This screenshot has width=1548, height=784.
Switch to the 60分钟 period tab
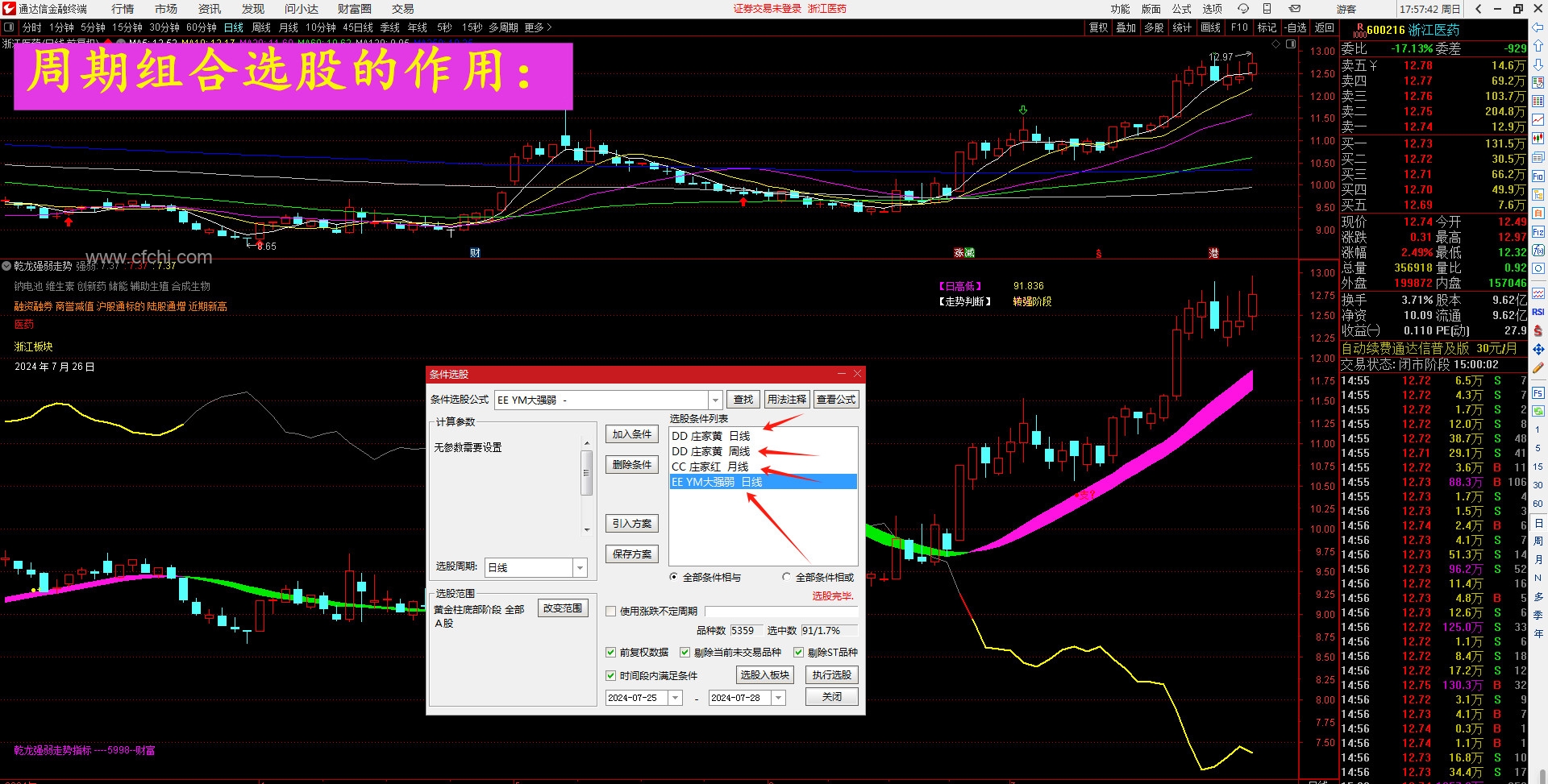[202, 27]
